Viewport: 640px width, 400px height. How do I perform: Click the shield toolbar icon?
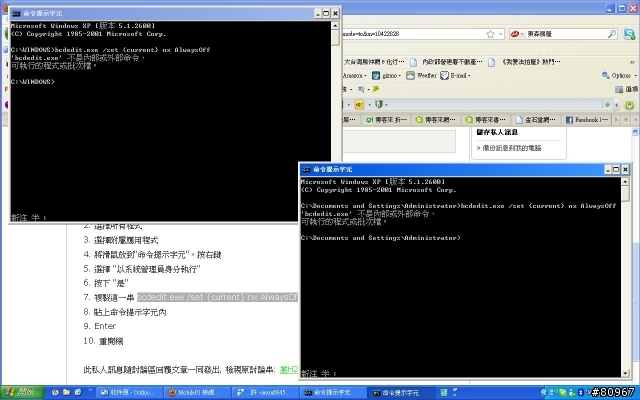(379, 105)
